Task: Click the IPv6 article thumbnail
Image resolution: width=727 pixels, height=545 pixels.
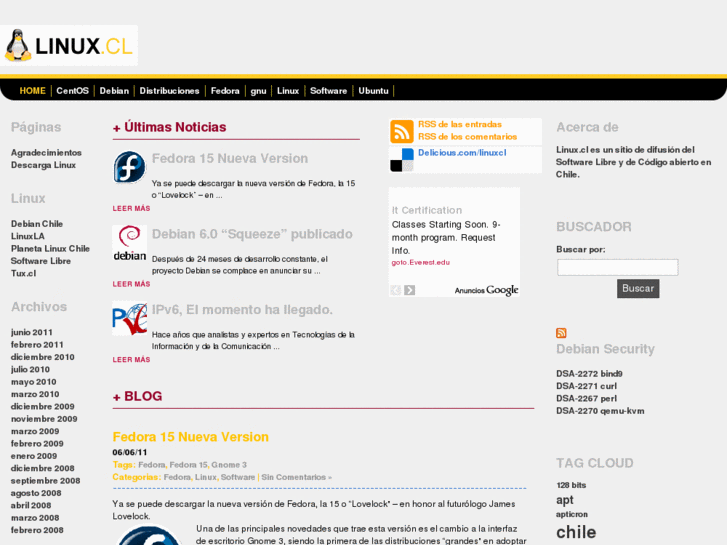Action: click(129, 318)
